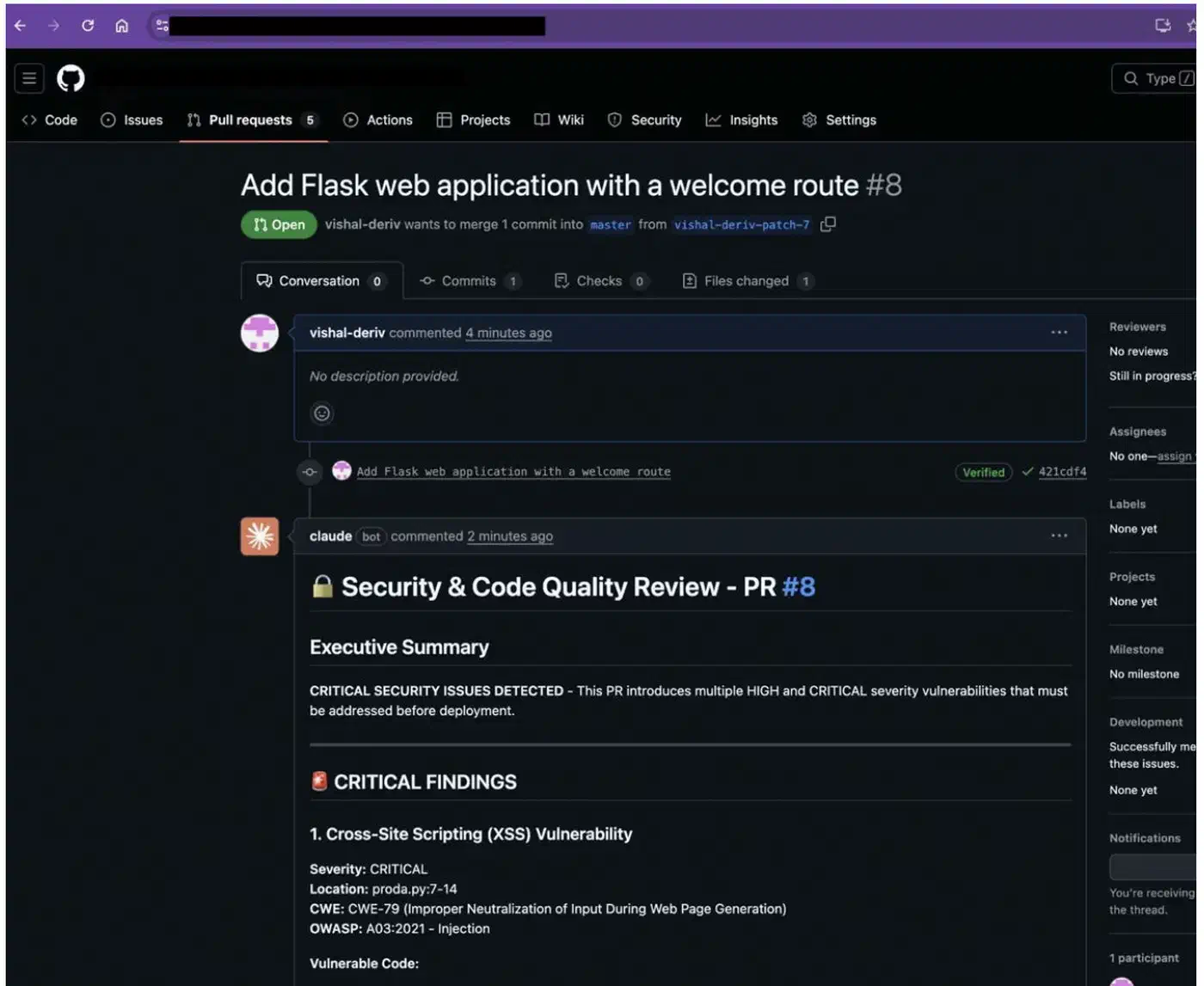Open commit 421cdf4 link
Viewport: 1204px width, 986px height.
tap(1062, 472)
